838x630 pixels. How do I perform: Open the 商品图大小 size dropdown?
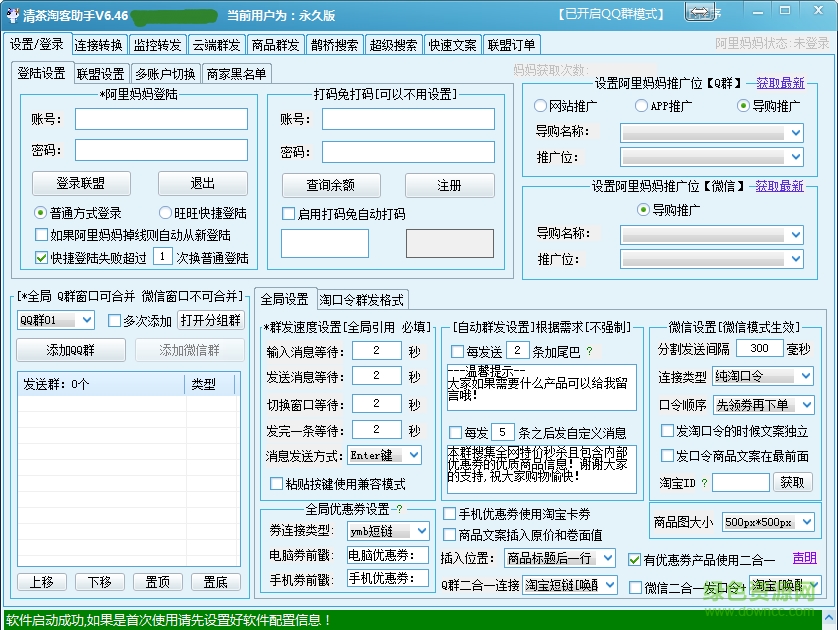(x=806, y=522)
